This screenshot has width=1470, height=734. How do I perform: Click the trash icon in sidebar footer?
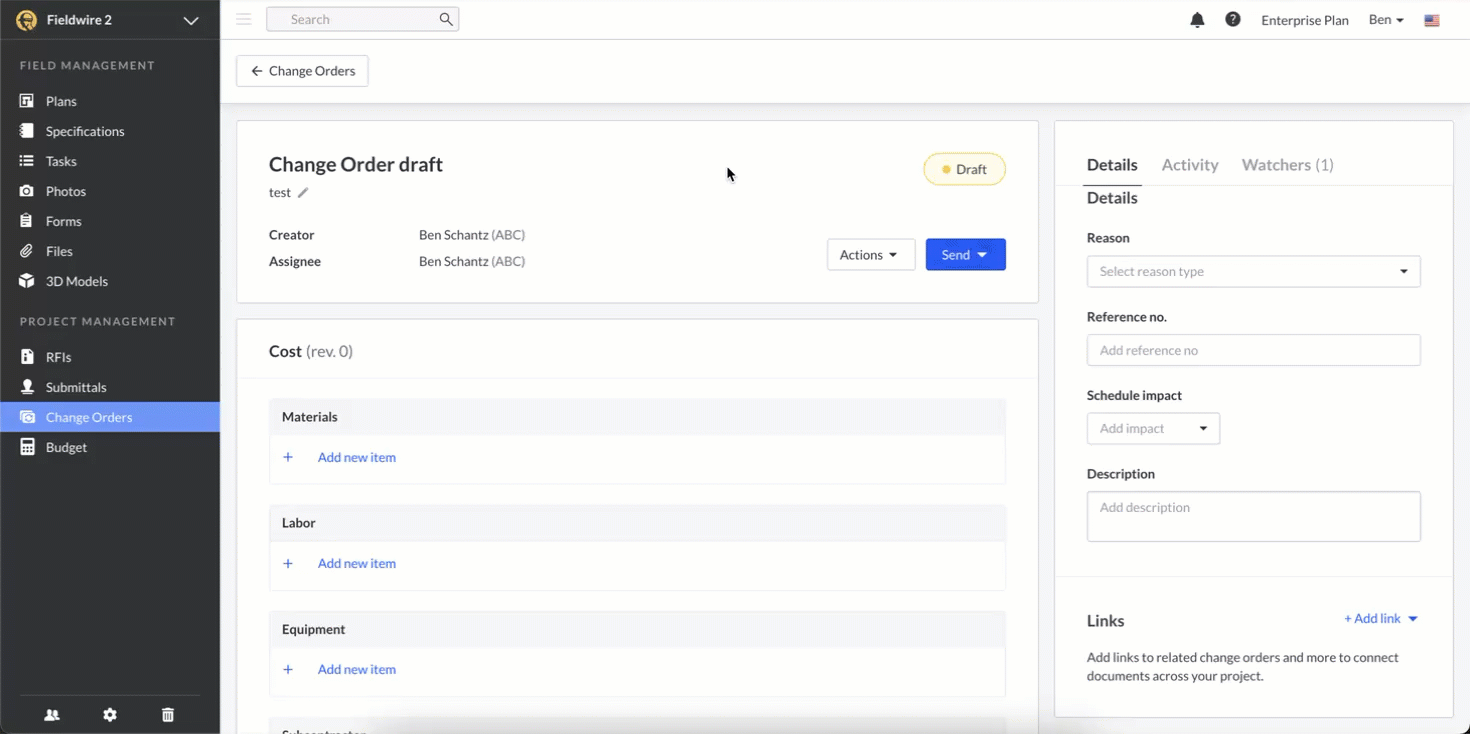(168, 715)
